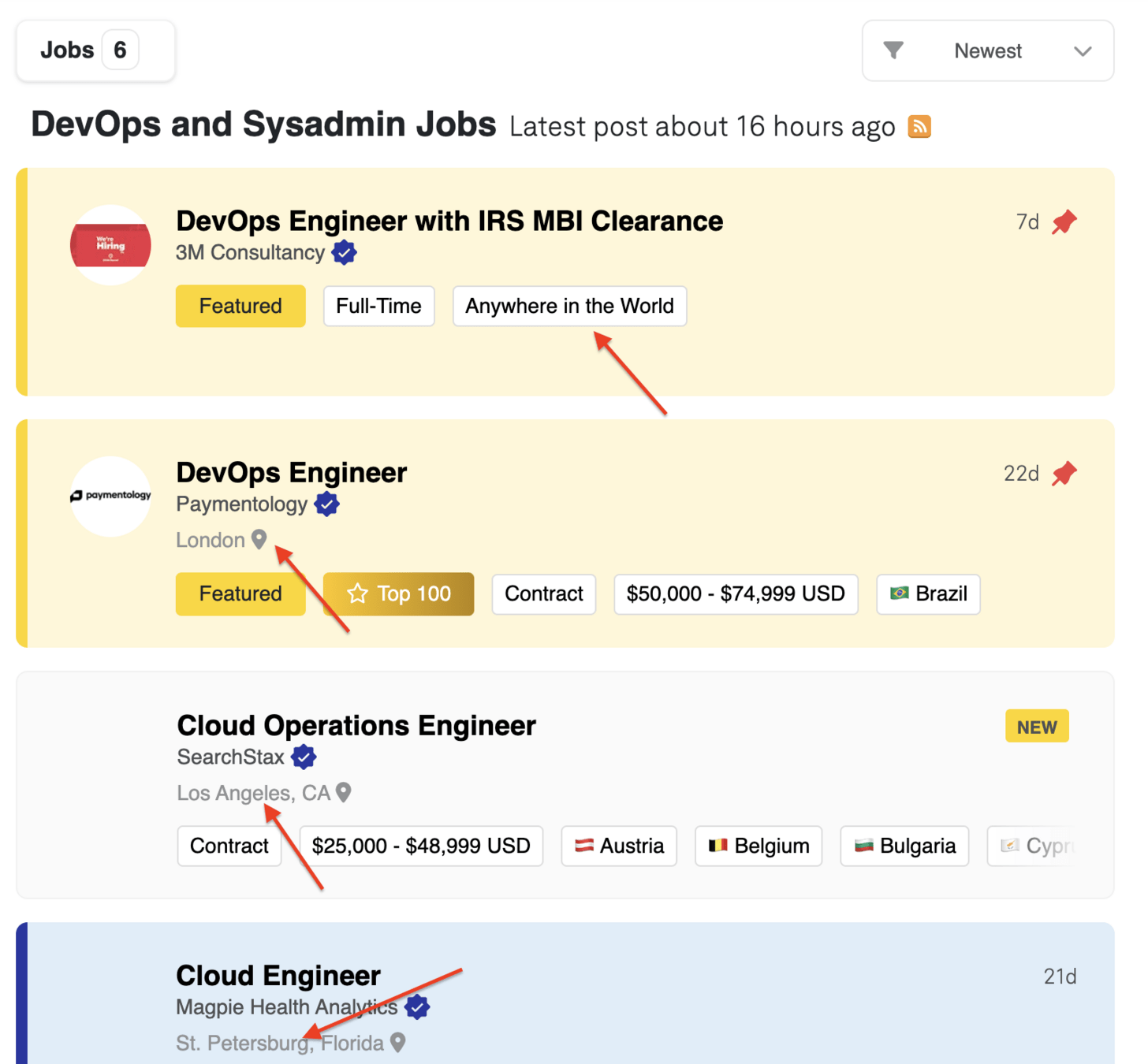Click $50,000 - $74,999 USD salary tag

pyautogui.click(x=736, y=593)
